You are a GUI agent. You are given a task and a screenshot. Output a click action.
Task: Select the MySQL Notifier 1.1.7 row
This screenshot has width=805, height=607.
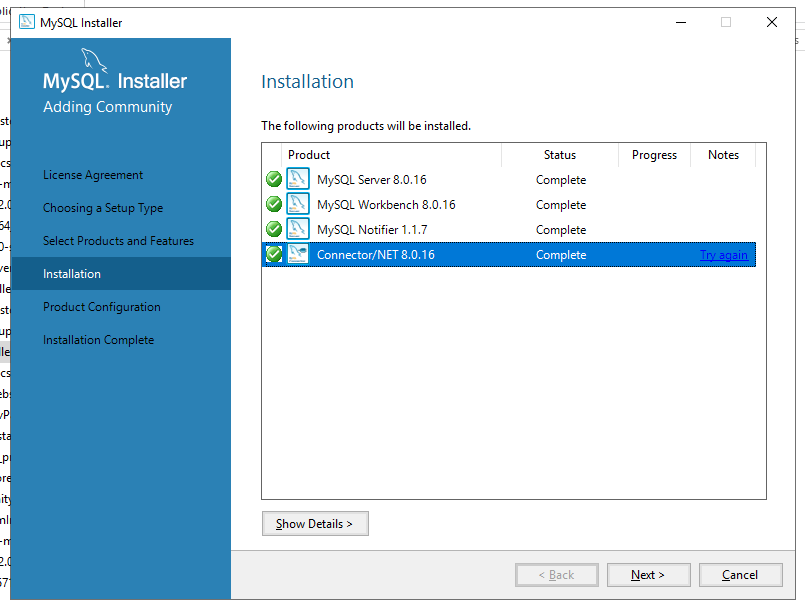pyautogui.click(x=509, y=230)
